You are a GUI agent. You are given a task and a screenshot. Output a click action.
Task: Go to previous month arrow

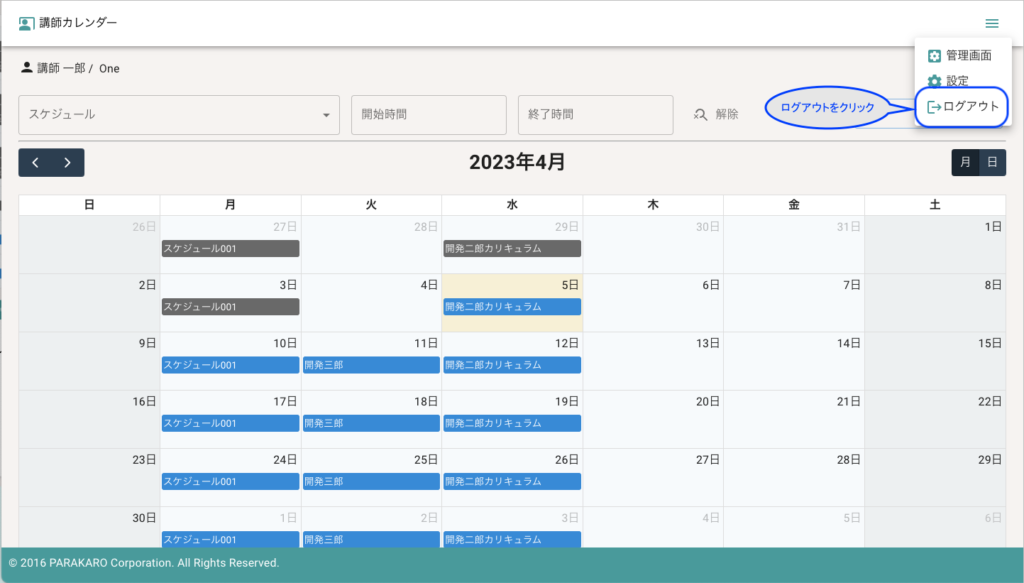tap(35, 162)
